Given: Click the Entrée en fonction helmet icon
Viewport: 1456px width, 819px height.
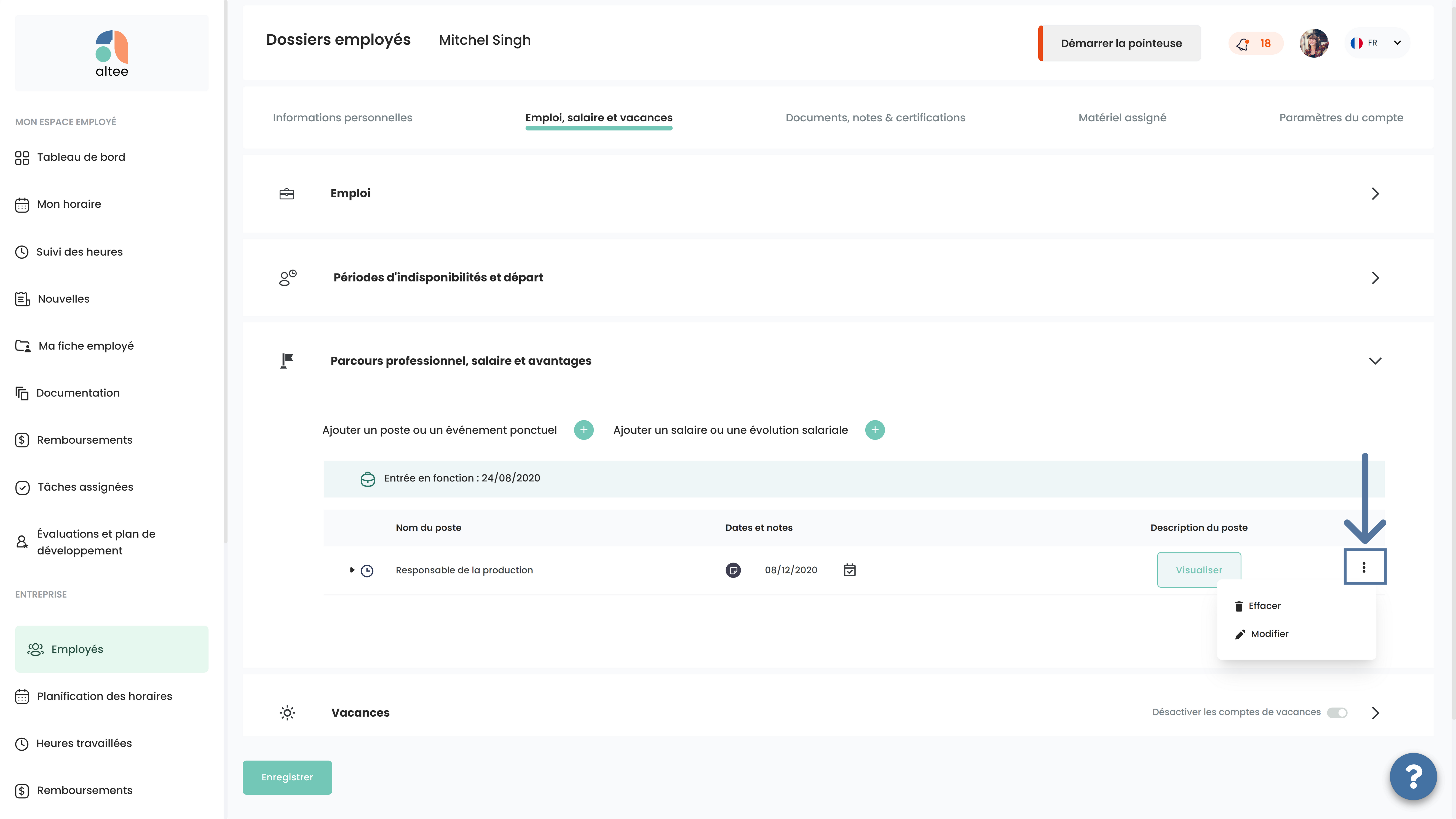Looking at the screenshot, I should [368, 479].
